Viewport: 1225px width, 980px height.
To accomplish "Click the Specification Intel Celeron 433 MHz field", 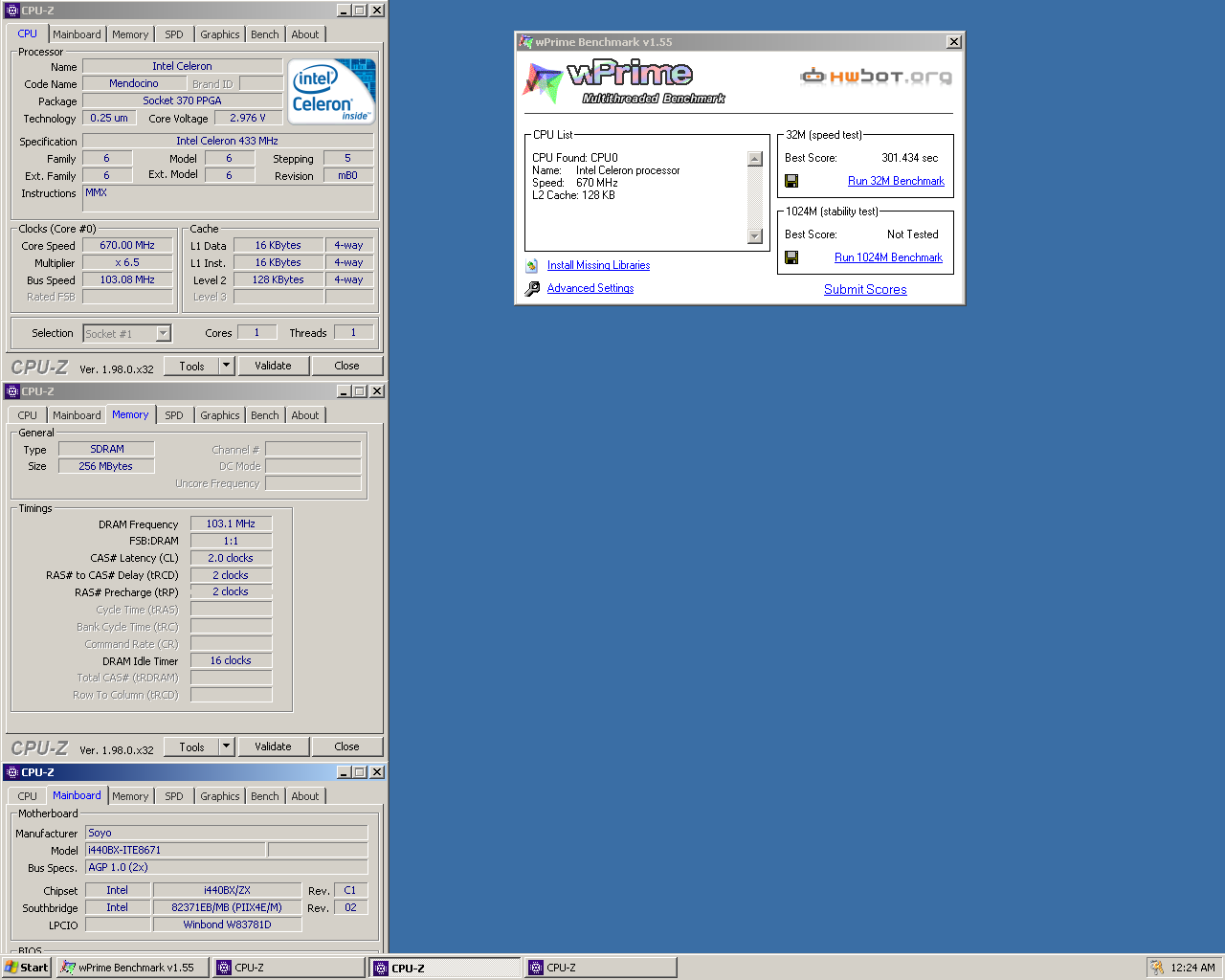I will coord(228,141).
